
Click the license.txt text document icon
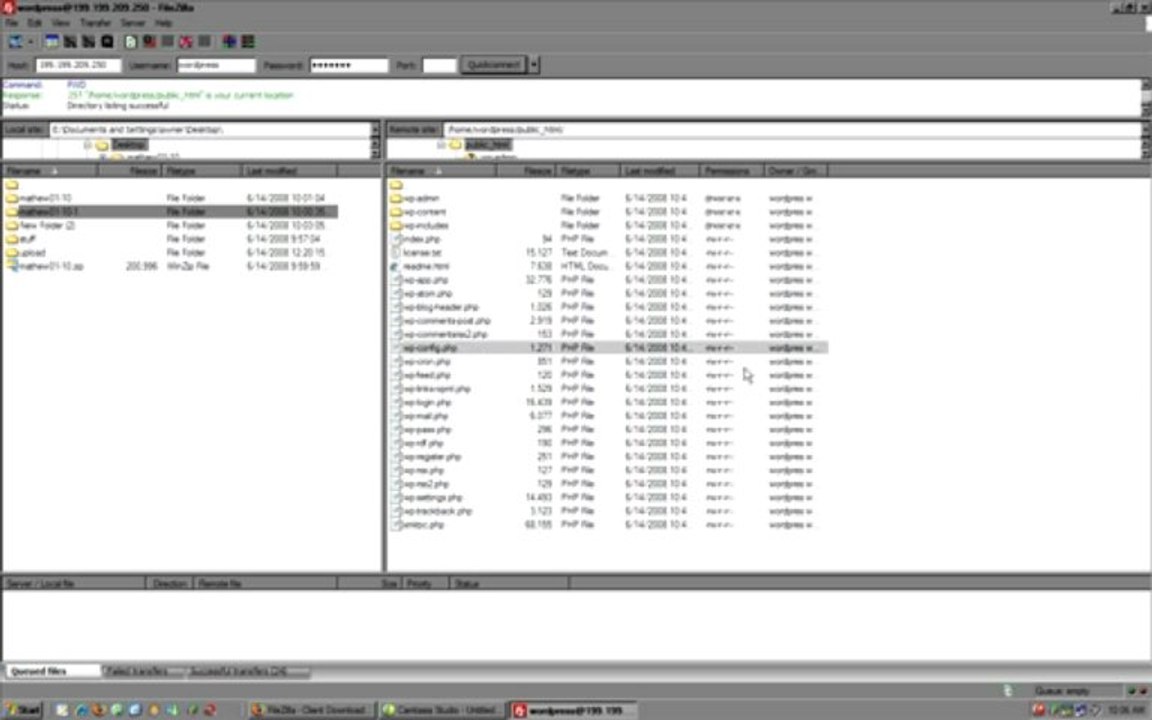click(x=396, y=253)
